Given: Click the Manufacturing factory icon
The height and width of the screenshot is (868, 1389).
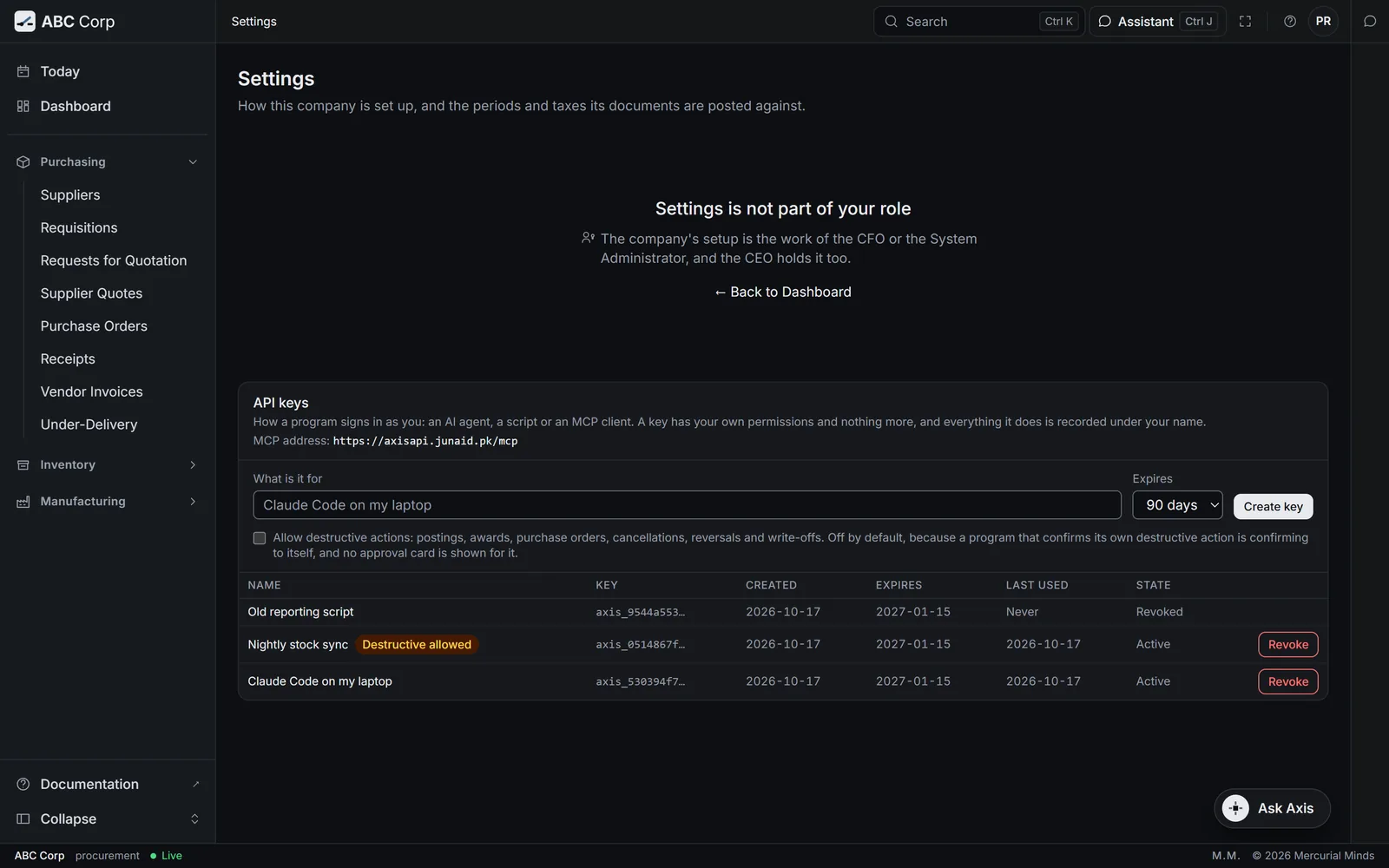Looking at the screenshot, I should coord(23,502).
